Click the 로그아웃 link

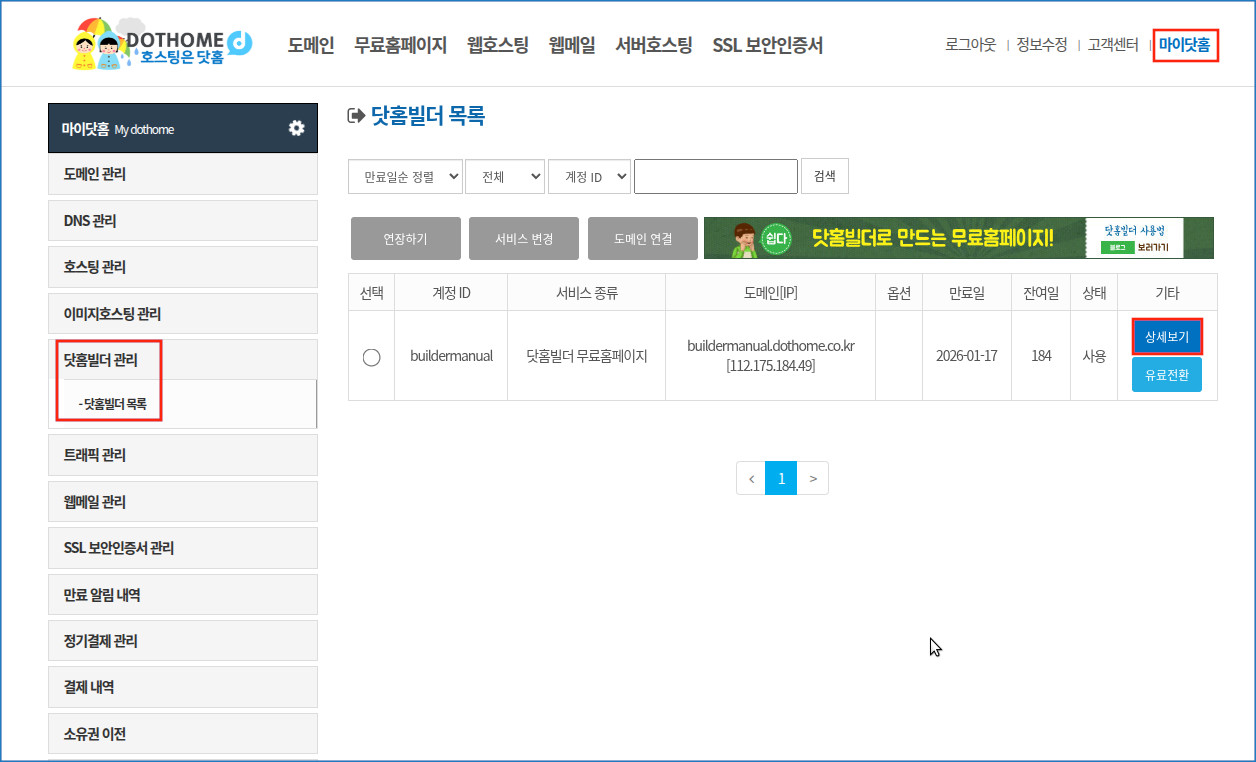(971, 45)
